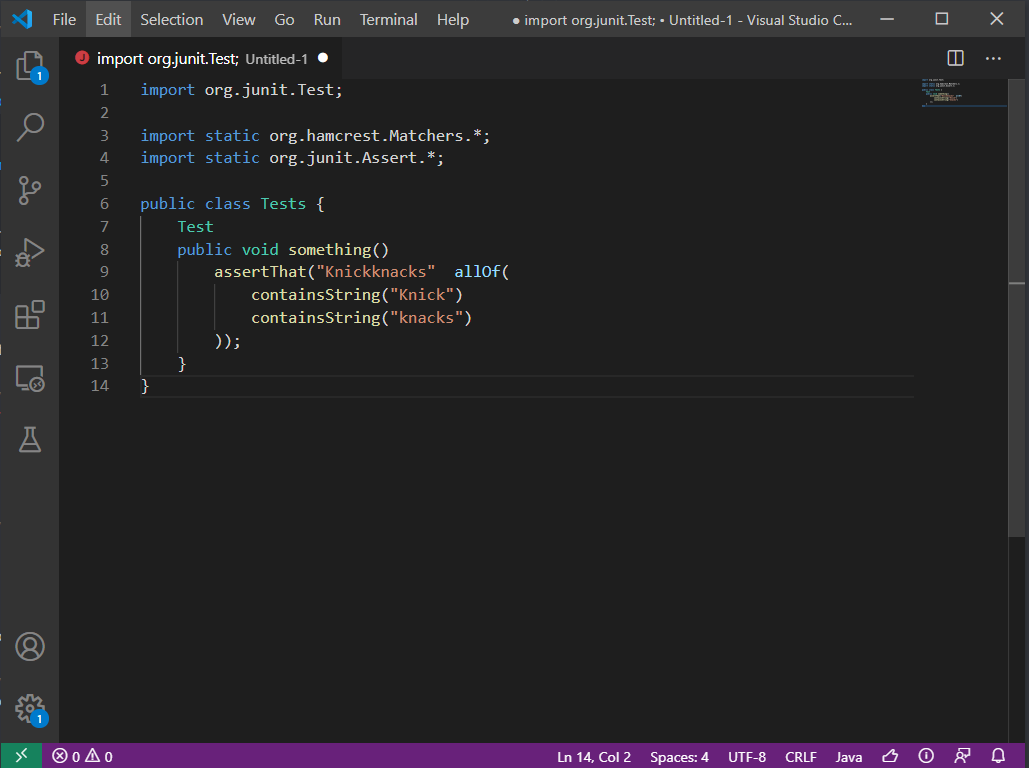Image resolution: width=1029 pixels, height=768 pixels.
Task: Open the File menu
Action: point(64,20)
